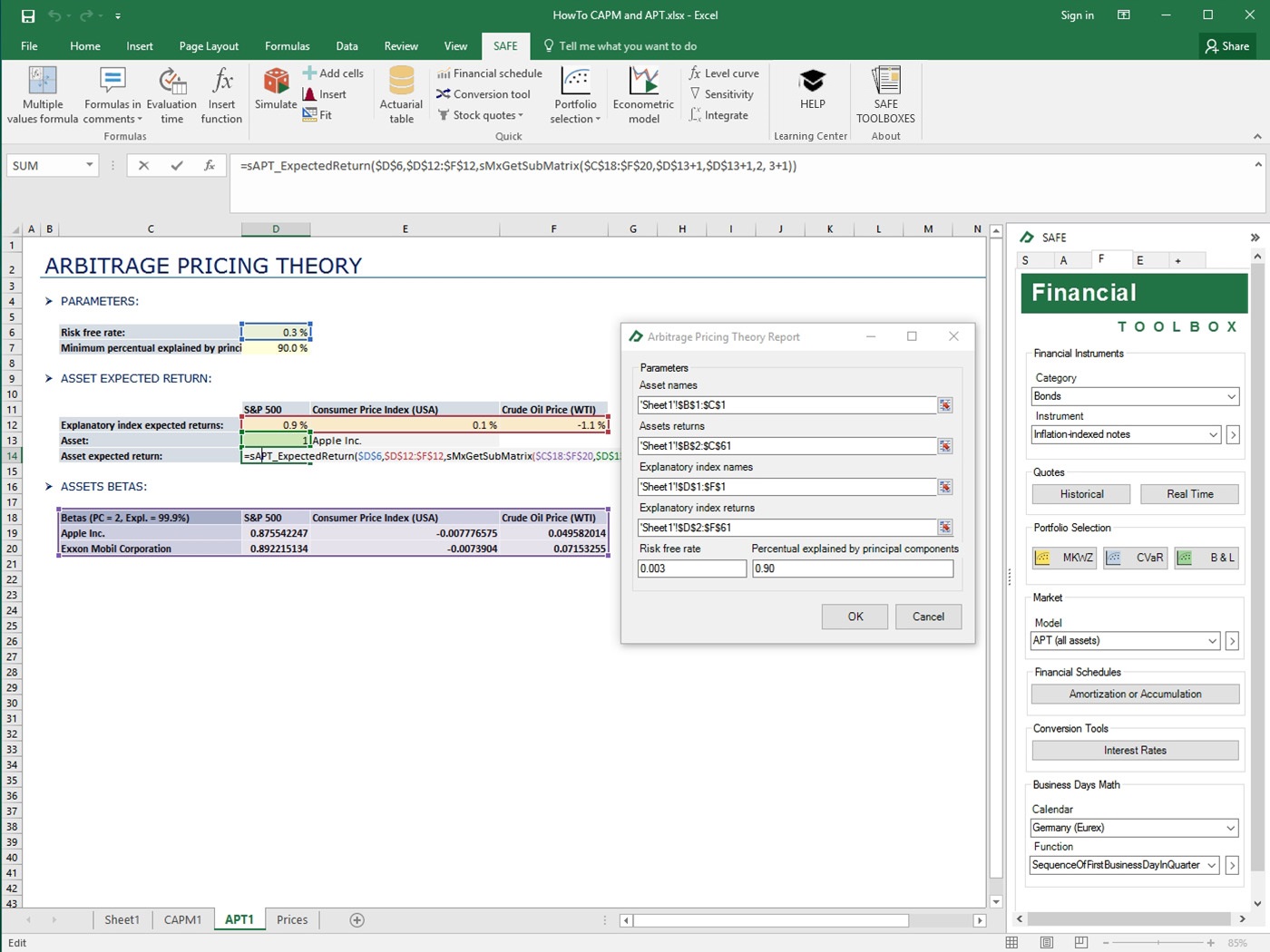
Task: Click Amortization or Accumulation button
Action: pos(1135,695)
